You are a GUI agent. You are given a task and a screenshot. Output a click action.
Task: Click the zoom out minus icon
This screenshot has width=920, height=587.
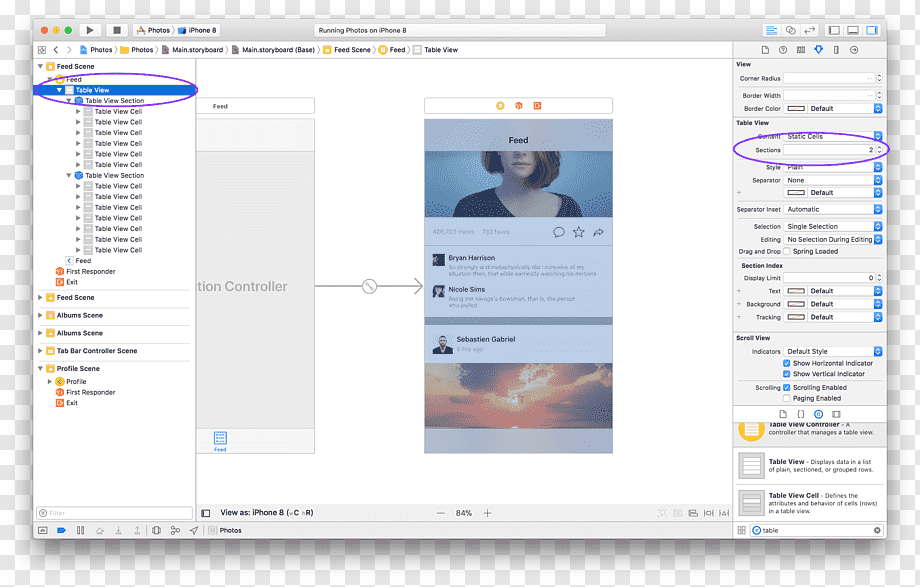[x=441, y=513]
